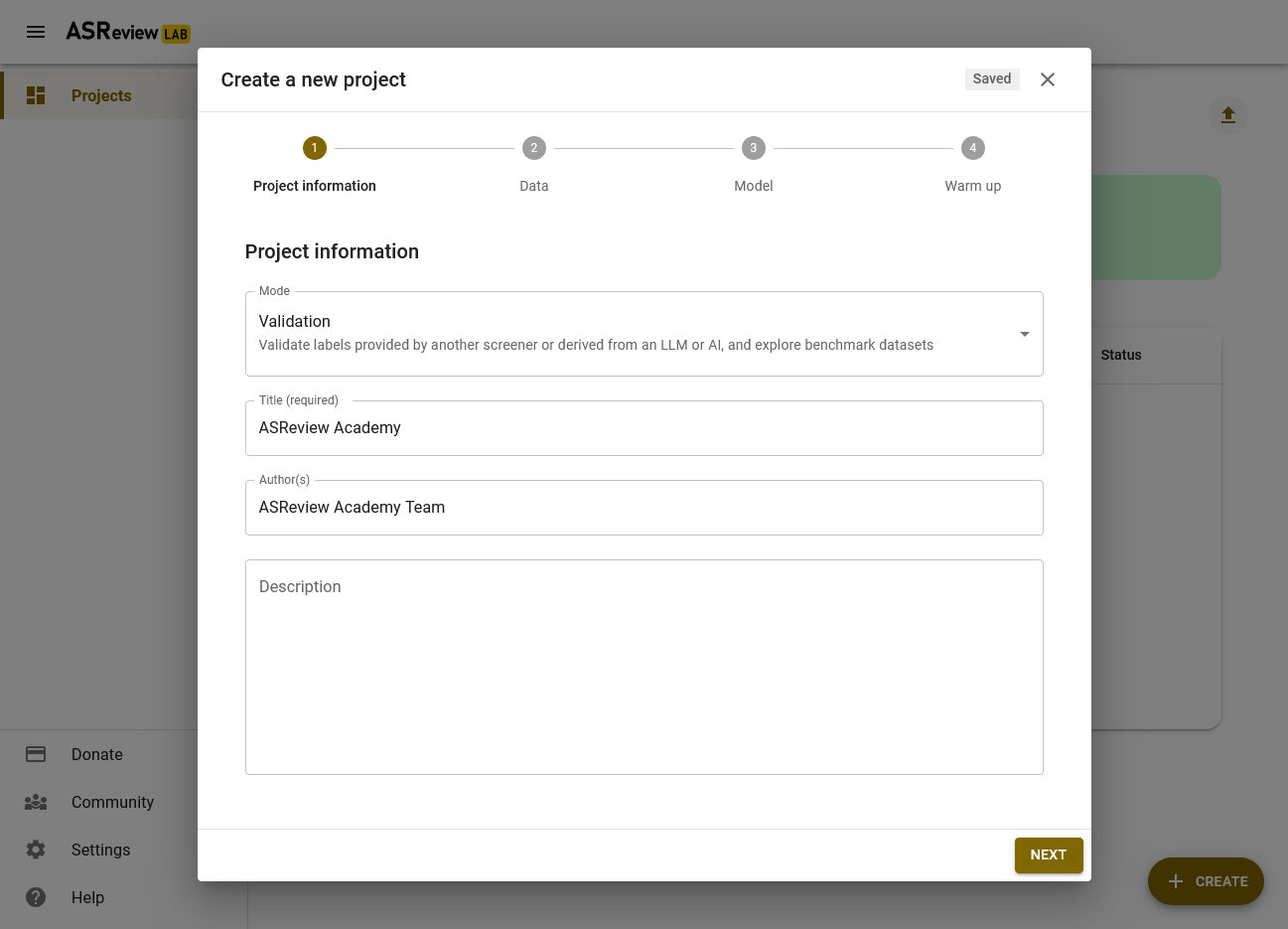1288x929 pixels.
Task: Click inside the Description text area
Action: [x=644, y=667]
